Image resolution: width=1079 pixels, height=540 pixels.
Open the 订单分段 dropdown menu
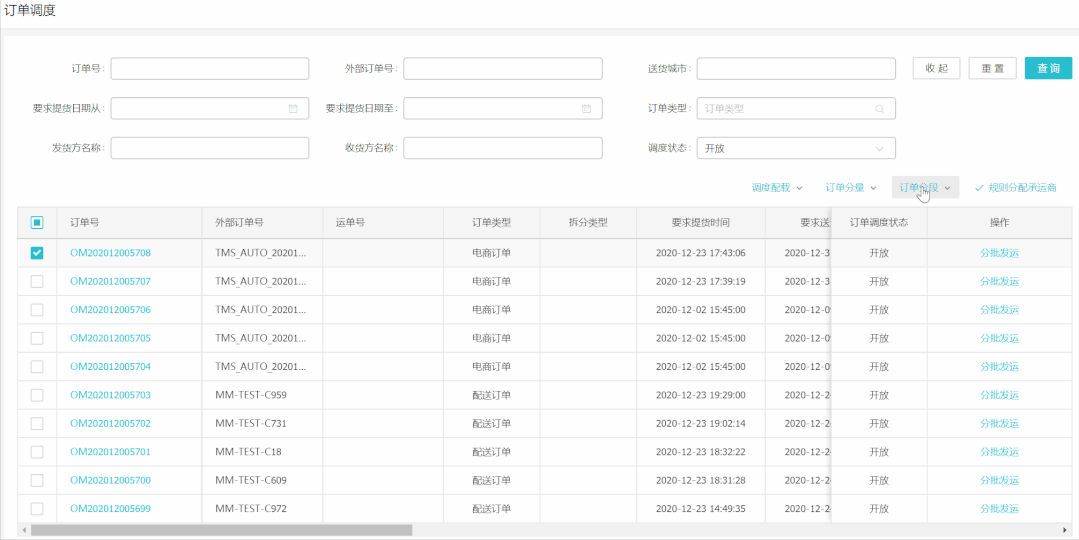coord(924,188)
